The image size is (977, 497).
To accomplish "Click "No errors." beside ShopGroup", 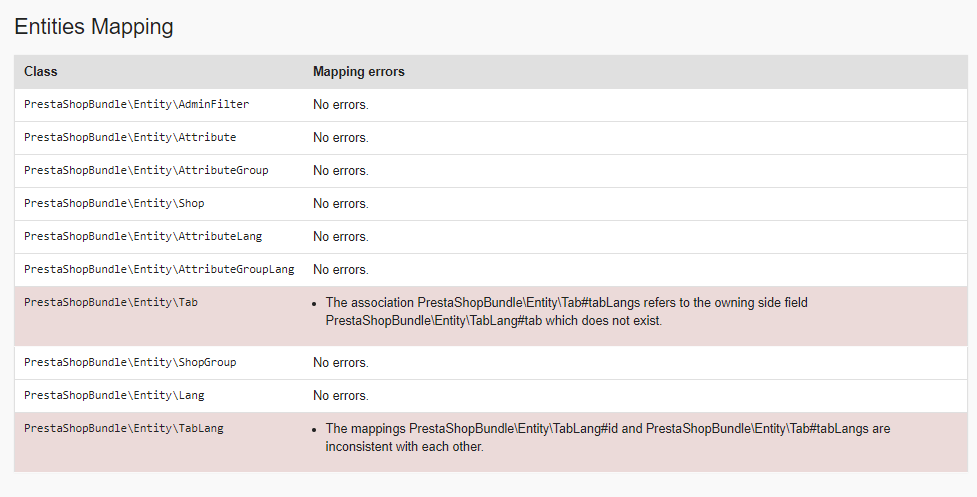I will (x=340, y=362).
